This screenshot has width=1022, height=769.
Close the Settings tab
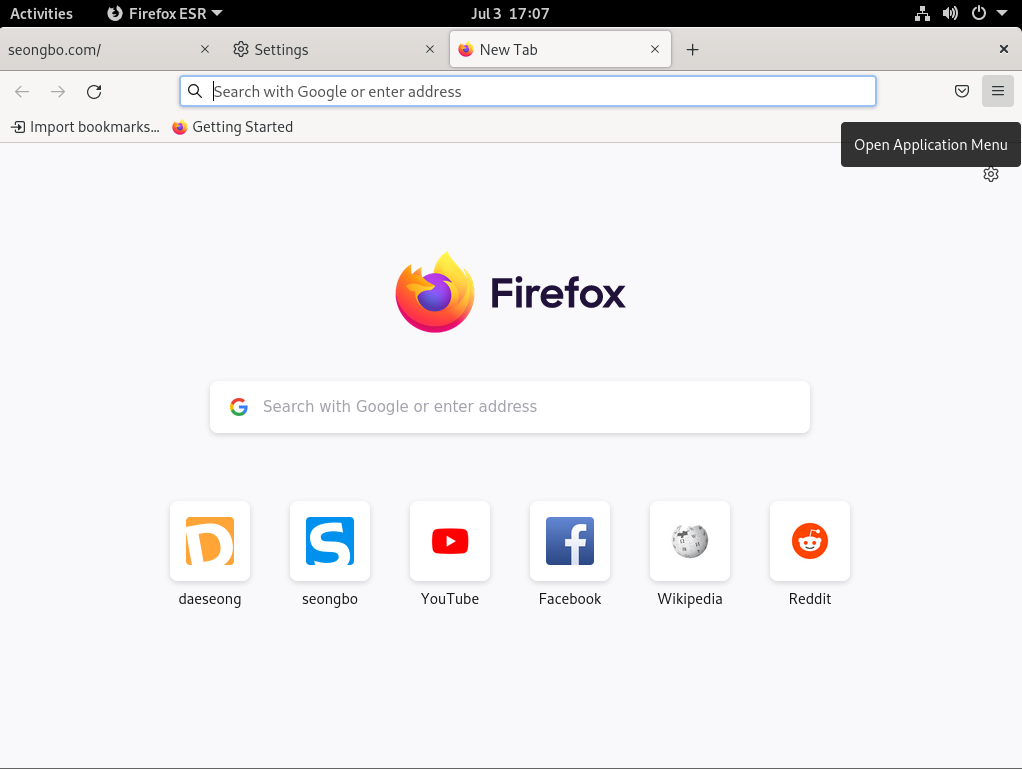click(x=430, y=49)
